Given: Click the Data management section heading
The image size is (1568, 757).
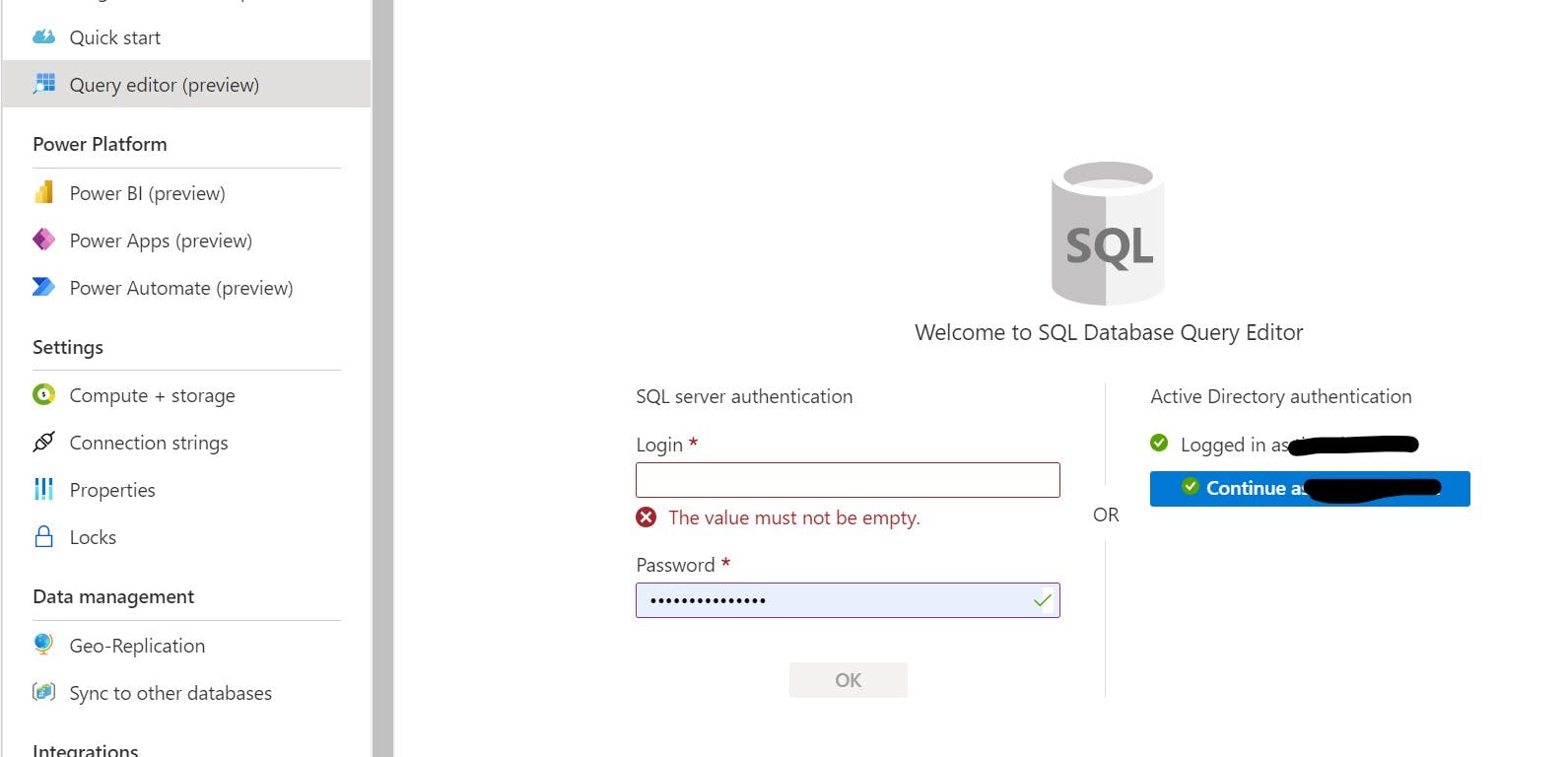Looking at the screenshot, I should click(113, 596).
